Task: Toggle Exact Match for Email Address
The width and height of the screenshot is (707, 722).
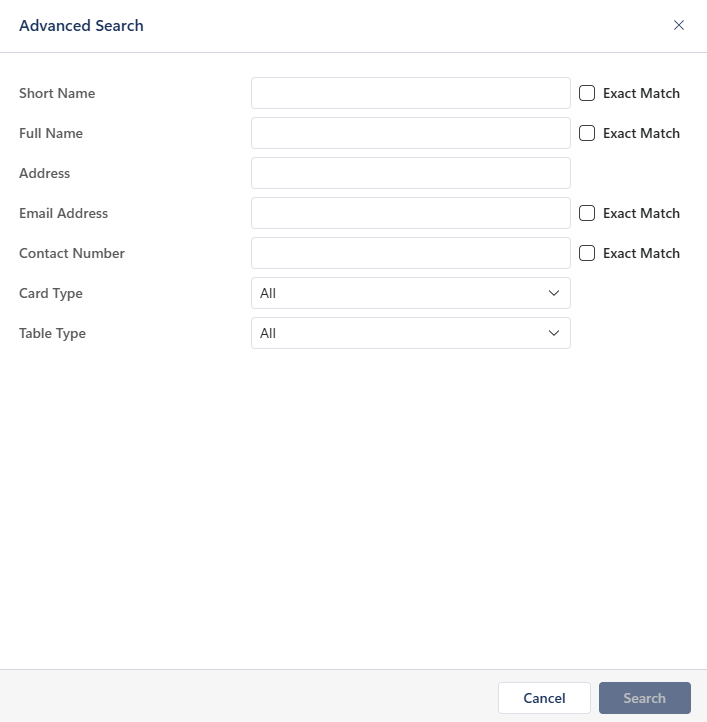Action: pos(587,213)
